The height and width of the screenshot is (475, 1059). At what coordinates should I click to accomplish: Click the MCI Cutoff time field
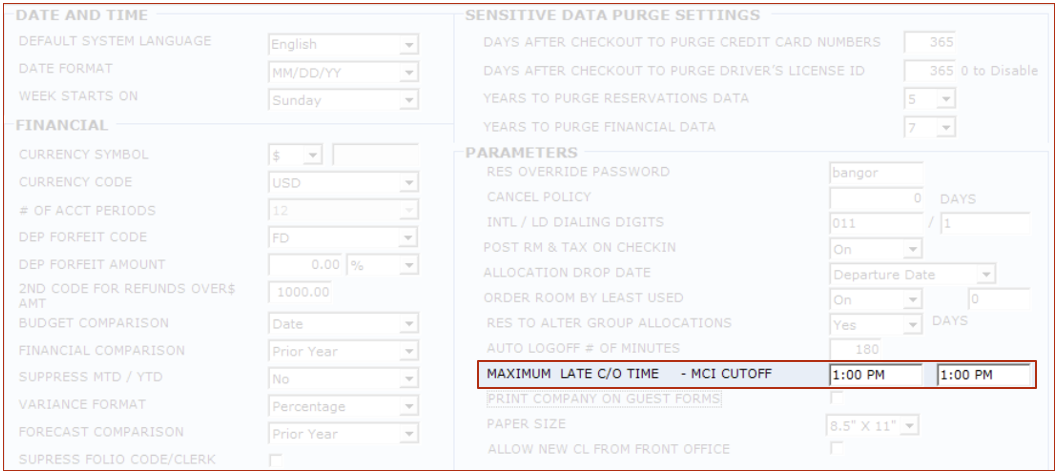tap(984, 375)
